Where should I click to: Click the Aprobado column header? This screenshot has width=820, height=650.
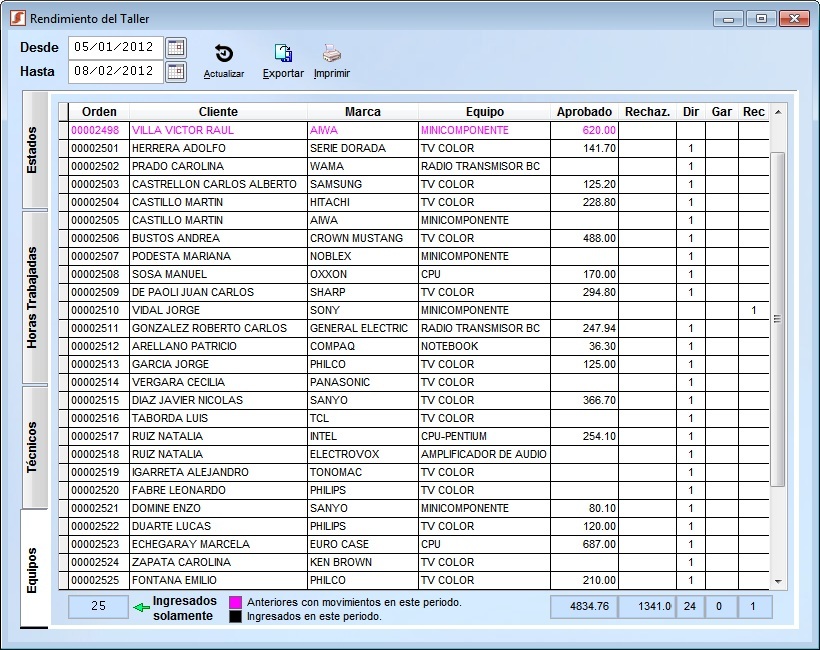pos(584,112)
